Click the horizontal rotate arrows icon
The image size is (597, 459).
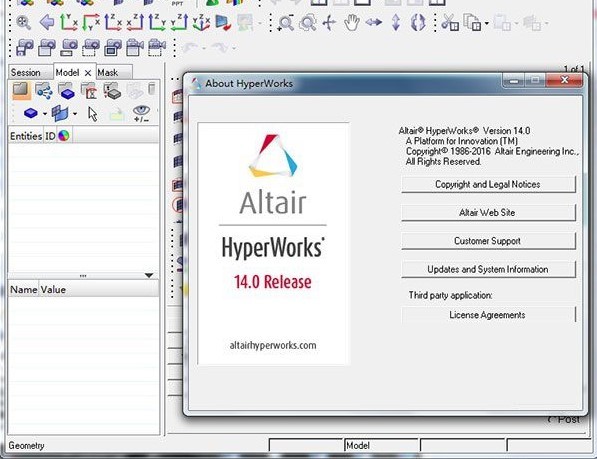[374, 23]
